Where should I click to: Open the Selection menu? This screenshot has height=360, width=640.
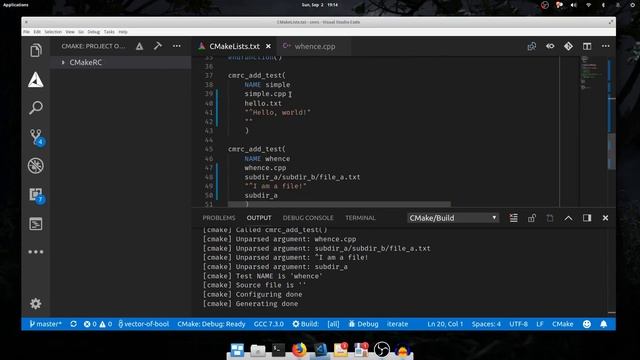(x=53, y=32)
